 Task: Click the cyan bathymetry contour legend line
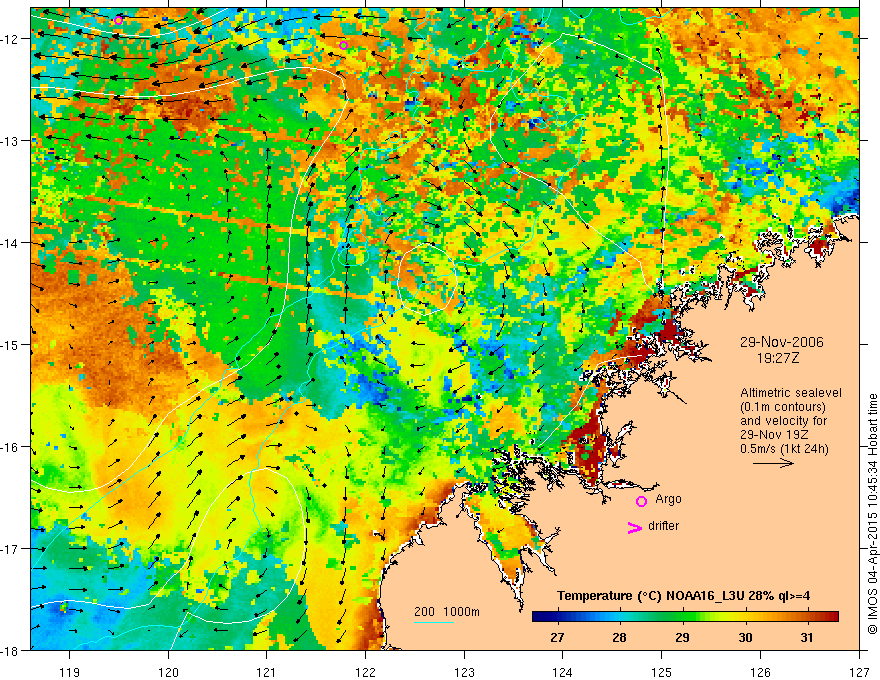pyautogui.click(x=434, y=622)
